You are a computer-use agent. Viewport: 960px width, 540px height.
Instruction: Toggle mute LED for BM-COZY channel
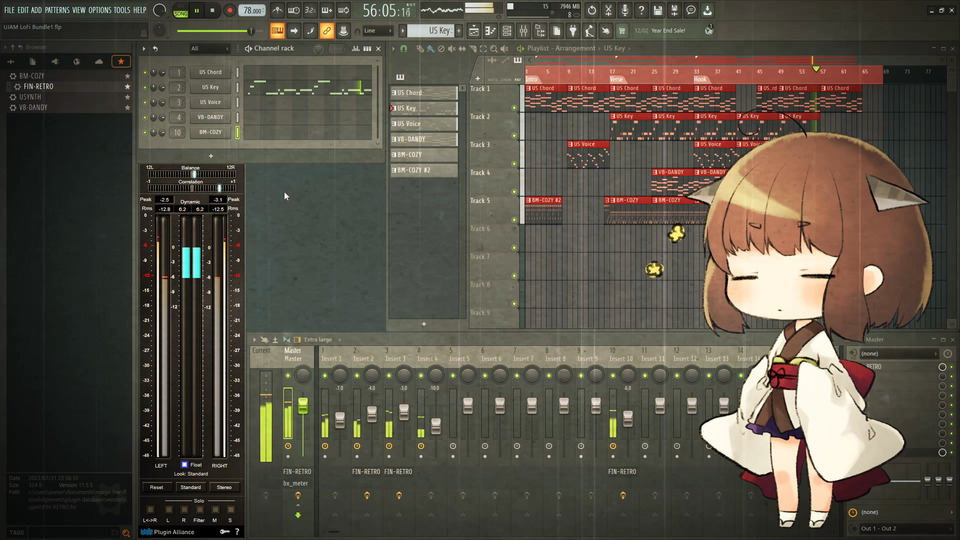[145, 132]
